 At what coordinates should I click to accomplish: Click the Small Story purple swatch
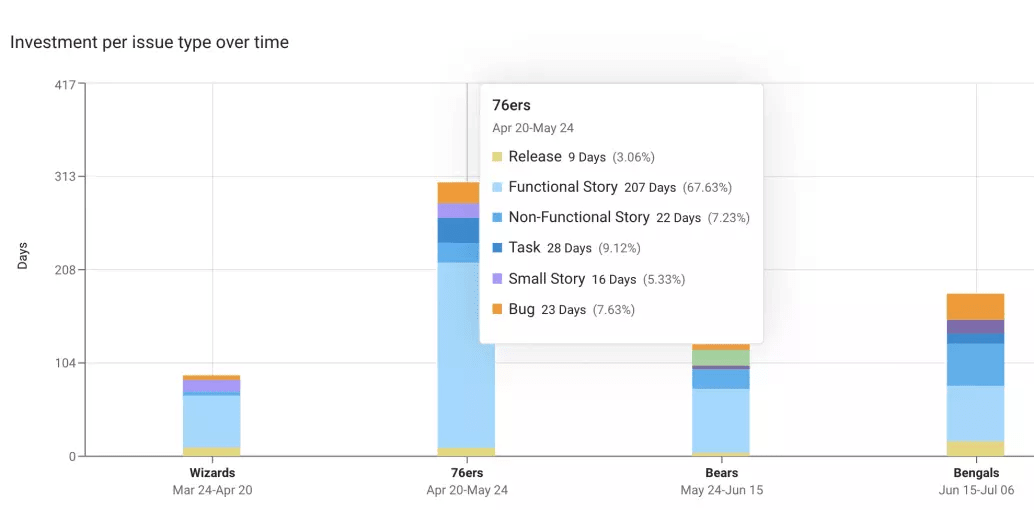coord(497,279)
